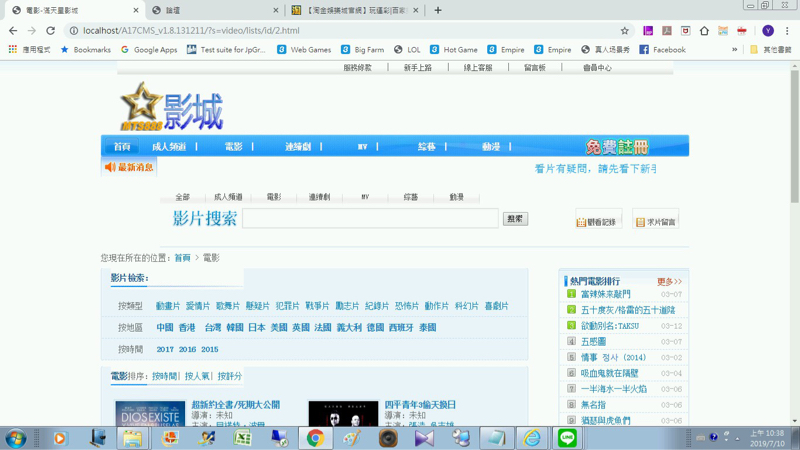Open the Windows Start button
This screenshot has width=800, height=450.
(x=15, y=438)
